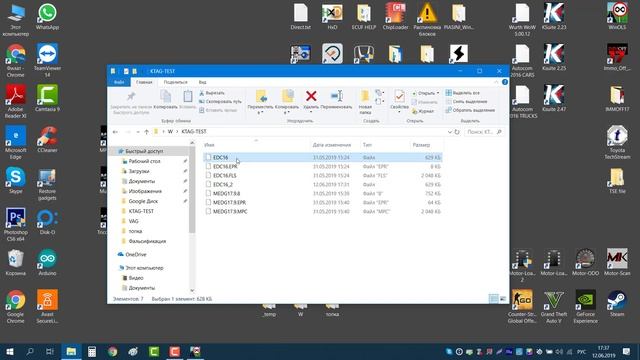
Task: Open Properties (Свойства) checkmark icon
Action: 399,96
